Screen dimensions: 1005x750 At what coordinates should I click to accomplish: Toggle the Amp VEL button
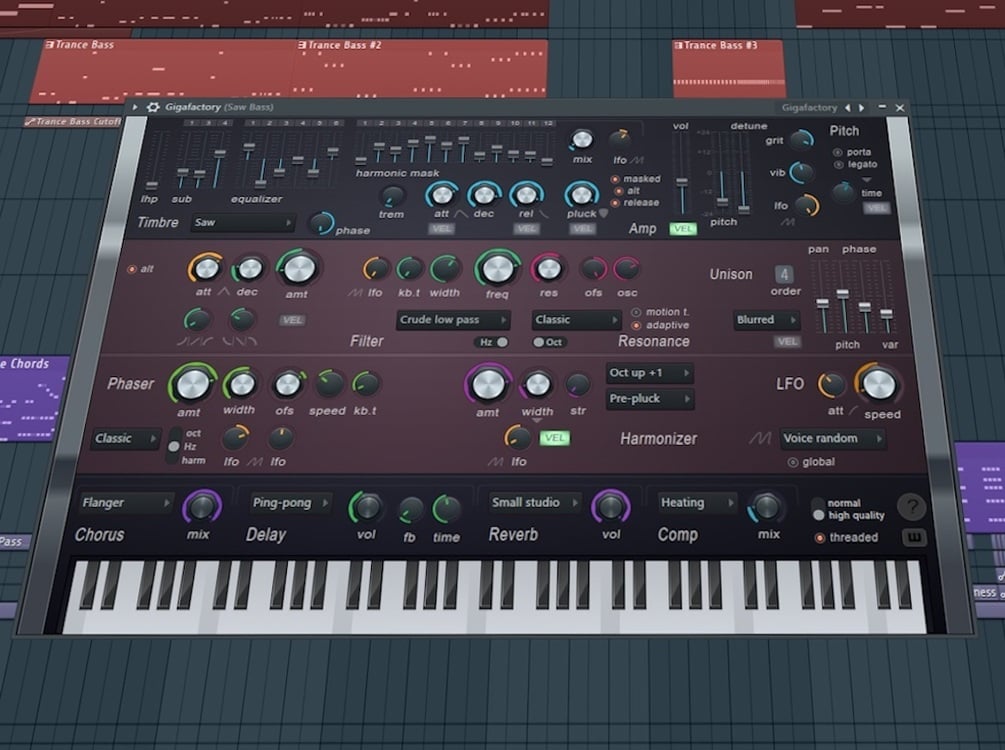click(683, 229)
